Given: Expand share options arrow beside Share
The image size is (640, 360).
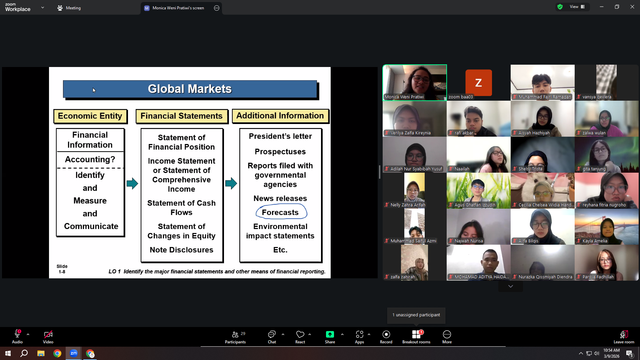Looking at the screenshot, I should tap(342, 334).
